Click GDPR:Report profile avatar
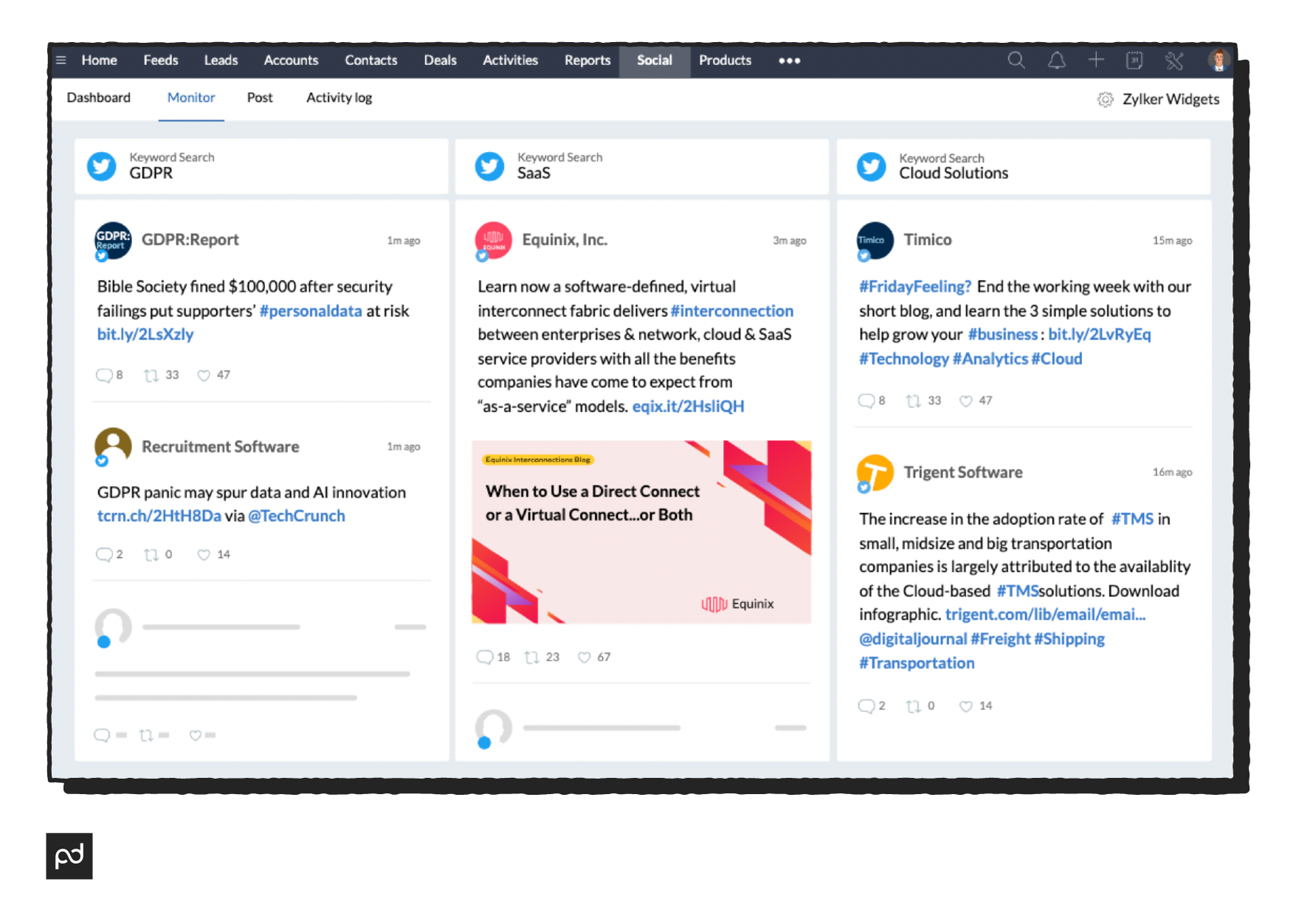The image size is (1299, 924). (x=113, y=241)
